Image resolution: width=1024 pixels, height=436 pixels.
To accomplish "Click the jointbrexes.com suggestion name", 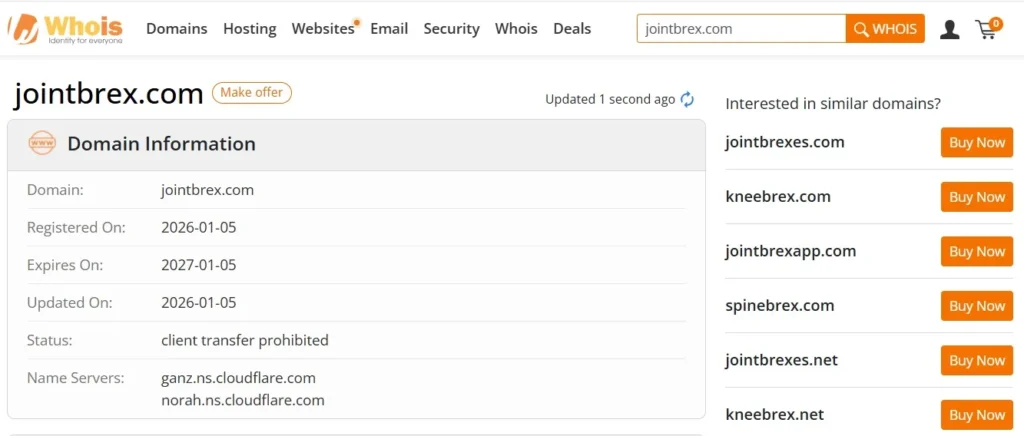I will pos(785,142).
